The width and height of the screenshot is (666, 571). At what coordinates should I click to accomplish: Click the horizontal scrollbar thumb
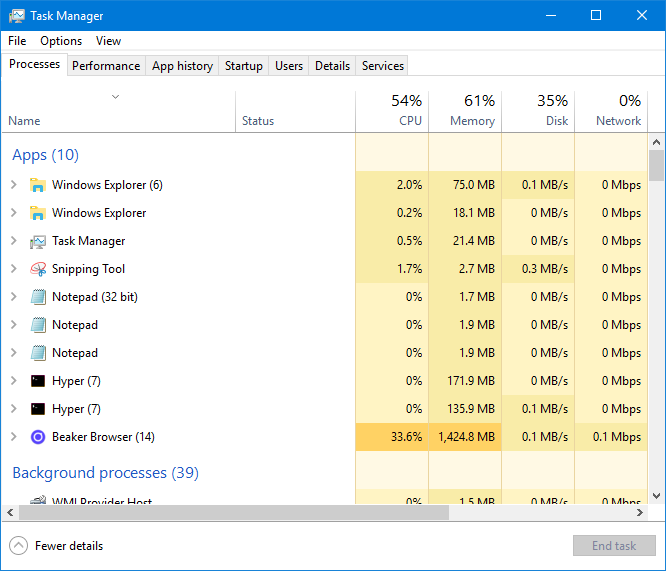[x=234, y=513]
